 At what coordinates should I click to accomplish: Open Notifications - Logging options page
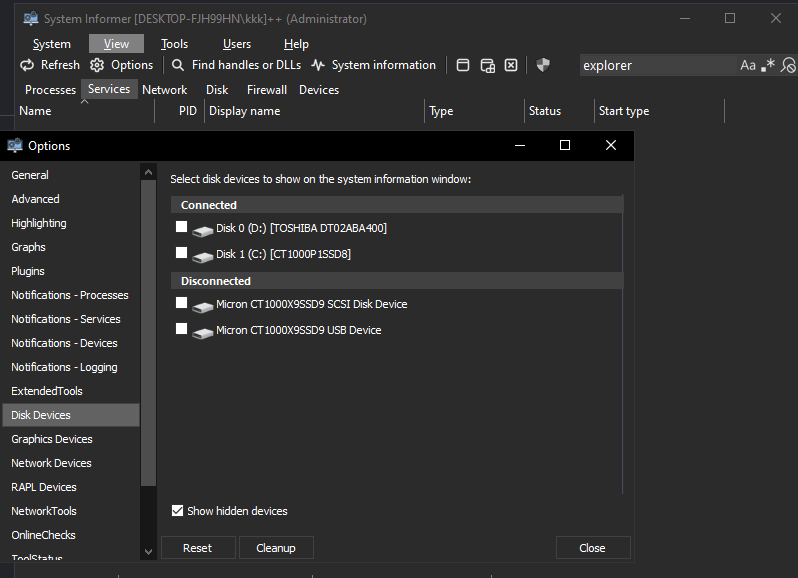[71, 367]
